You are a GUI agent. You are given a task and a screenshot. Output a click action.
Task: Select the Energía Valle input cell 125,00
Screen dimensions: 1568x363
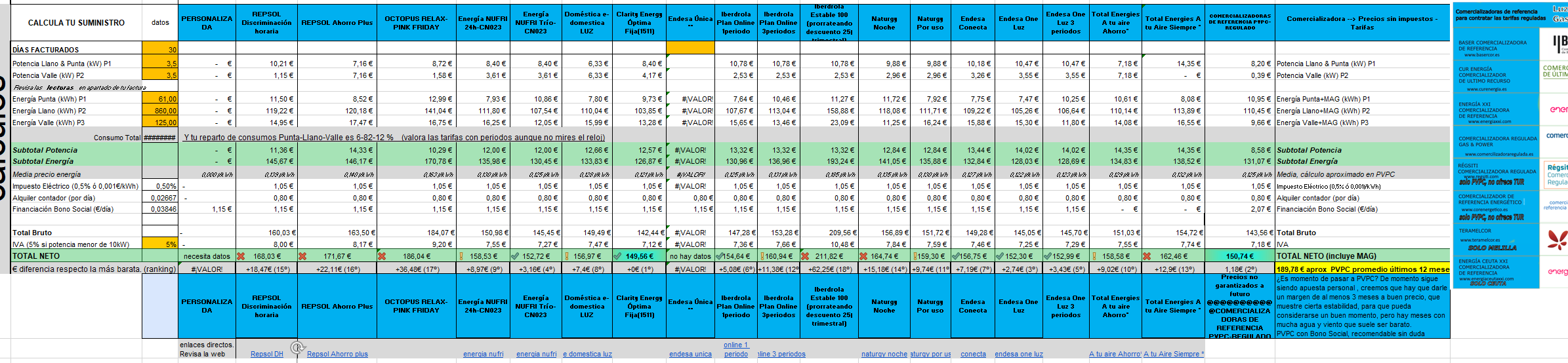click(160, 123)
